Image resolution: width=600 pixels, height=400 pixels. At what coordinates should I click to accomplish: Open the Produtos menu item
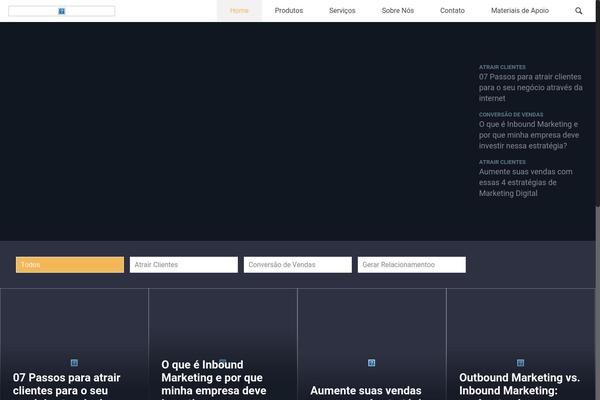click(x=289, y=11)
